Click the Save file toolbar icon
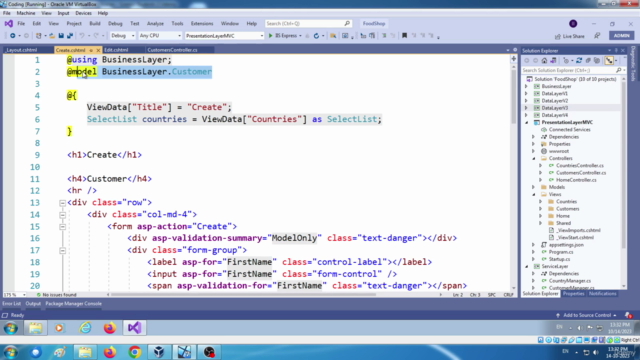640x360 pixels. coord(61,36)
